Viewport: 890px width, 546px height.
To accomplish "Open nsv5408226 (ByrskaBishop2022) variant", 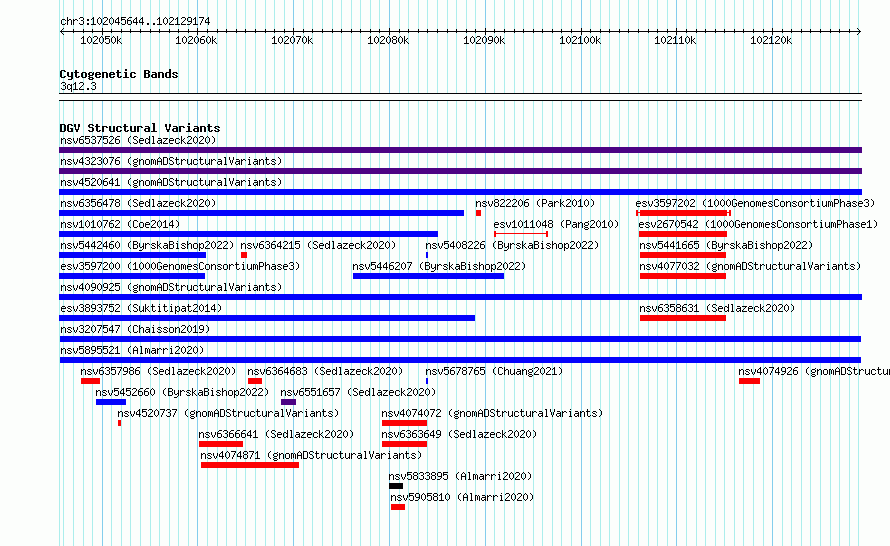I will 512,245.
